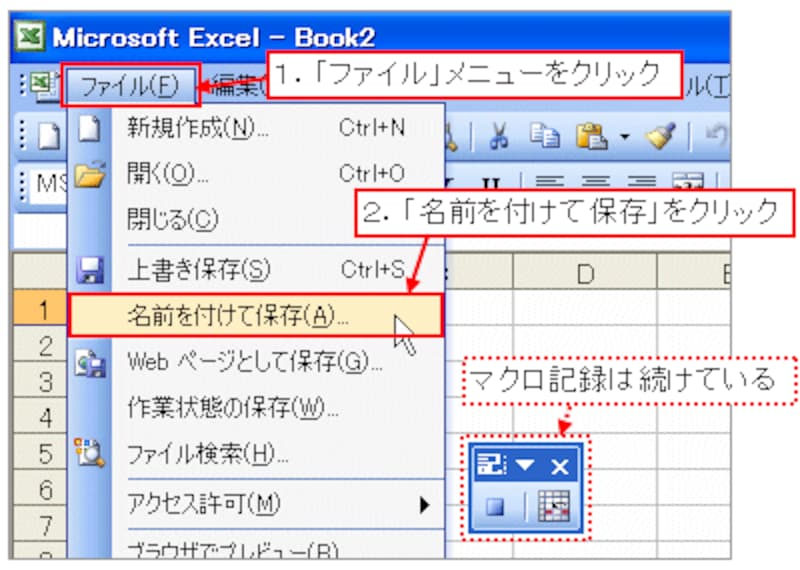
Task: Select 作業状態の保存(W) entry
Action: [256, 408]
